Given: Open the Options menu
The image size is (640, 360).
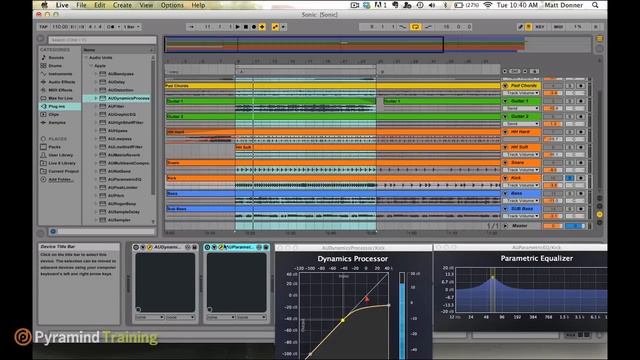Looking at the screenshot, I should click(x=172, y=5).
